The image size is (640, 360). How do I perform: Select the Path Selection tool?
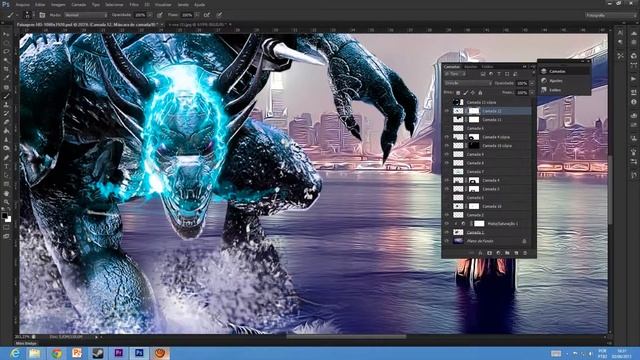pyautogui.click(x=6, y=175)
